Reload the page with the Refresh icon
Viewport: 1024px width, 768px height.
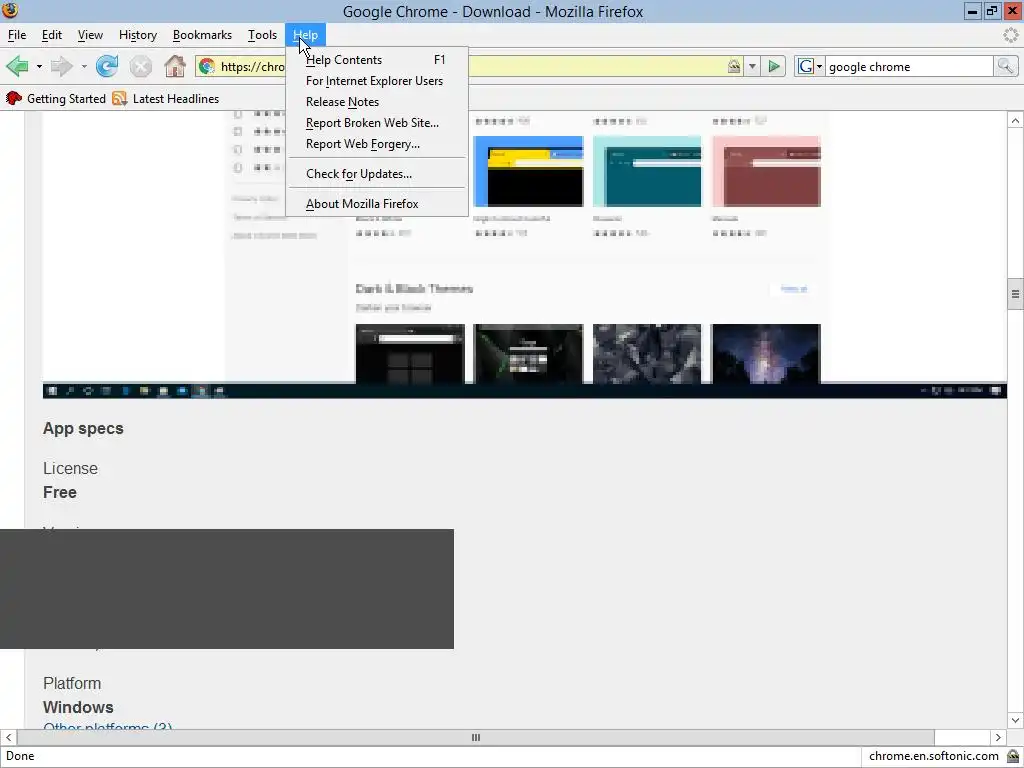point(107,66)
